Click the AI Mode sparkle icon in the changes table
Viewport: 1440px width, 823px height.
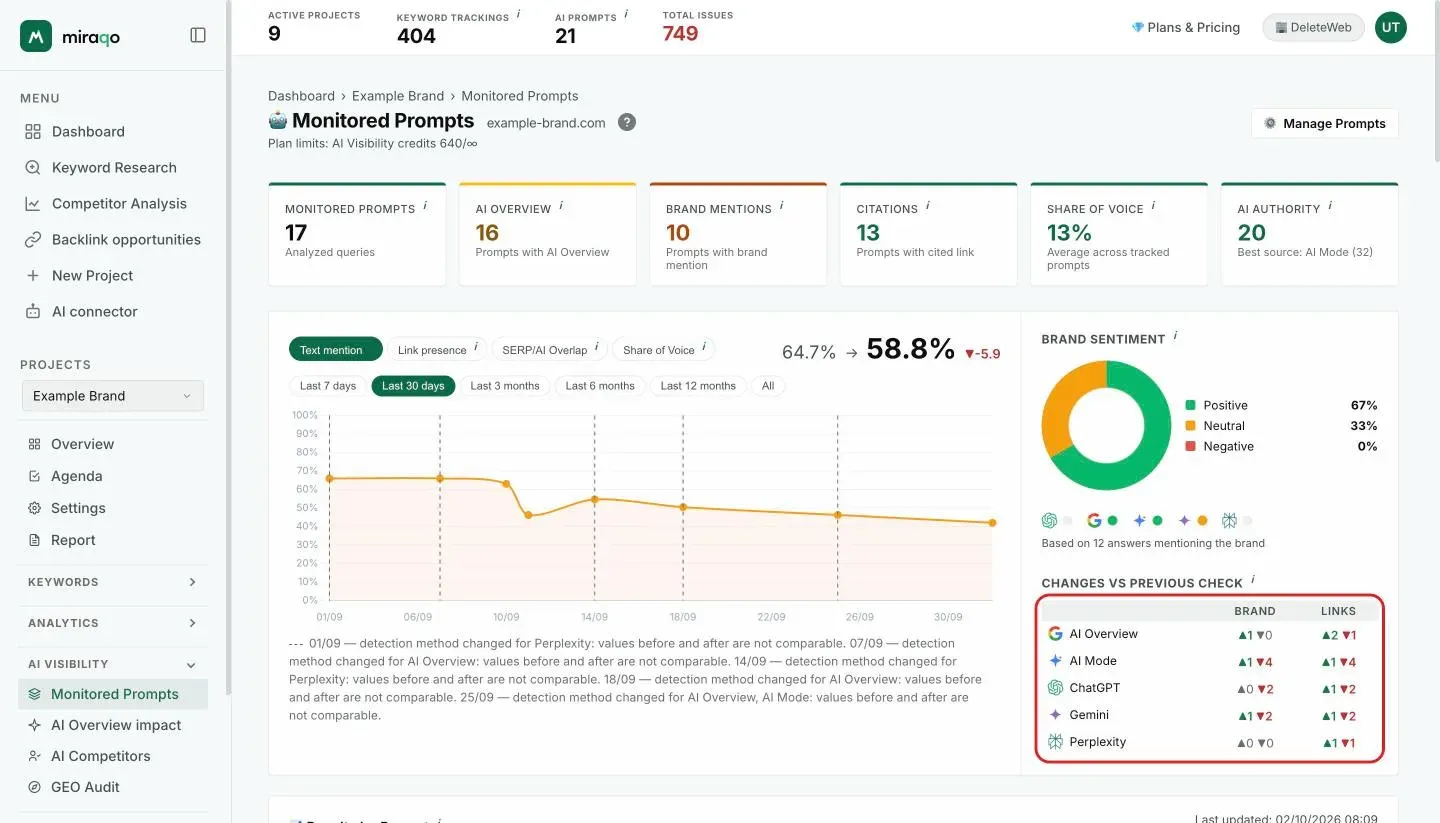[1054, 661]
